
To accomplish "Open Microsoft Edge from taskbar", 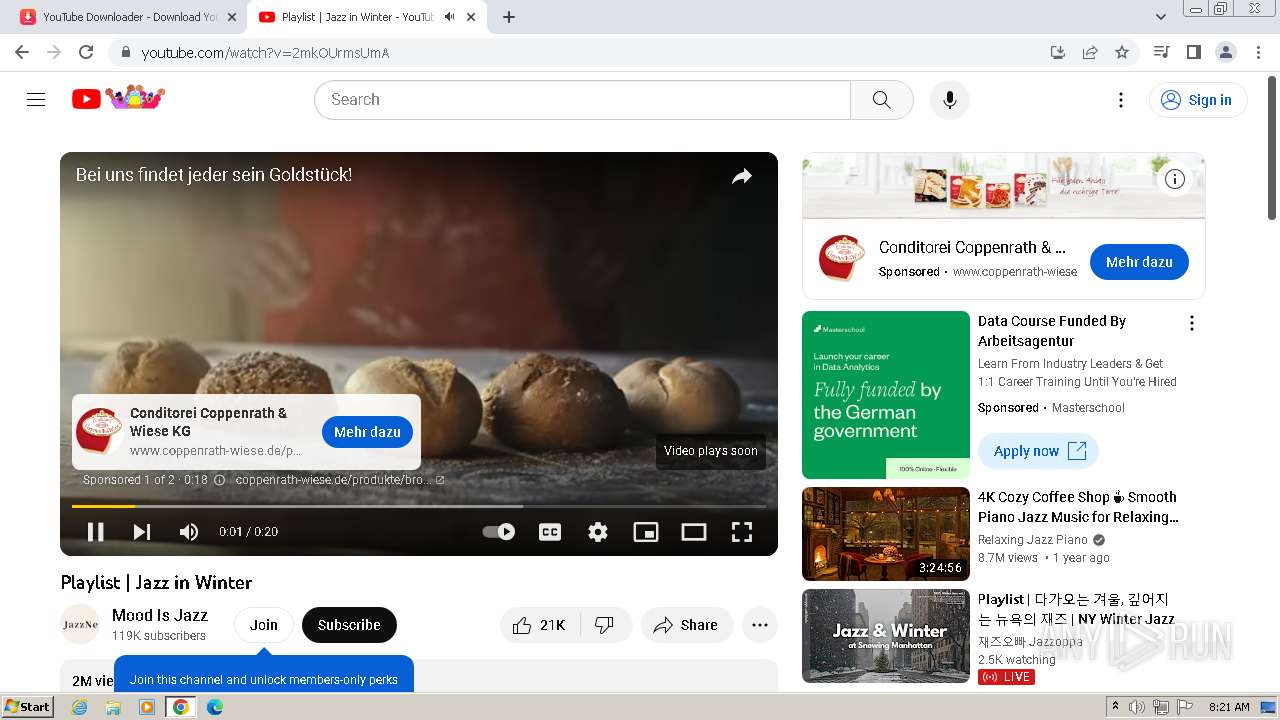I will tap(214, 707).
